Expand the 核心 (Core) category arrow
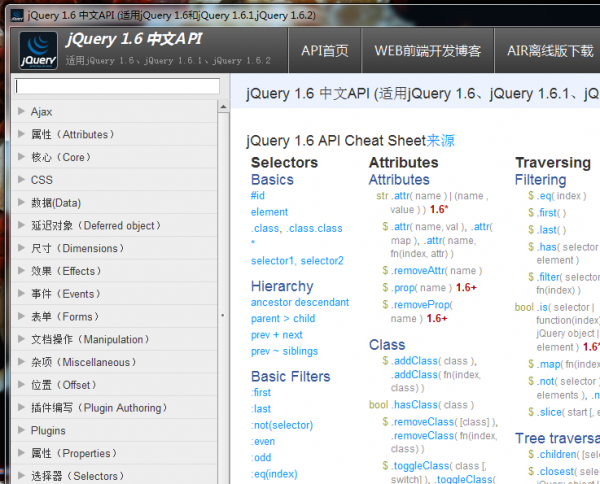 coord(21,157)
